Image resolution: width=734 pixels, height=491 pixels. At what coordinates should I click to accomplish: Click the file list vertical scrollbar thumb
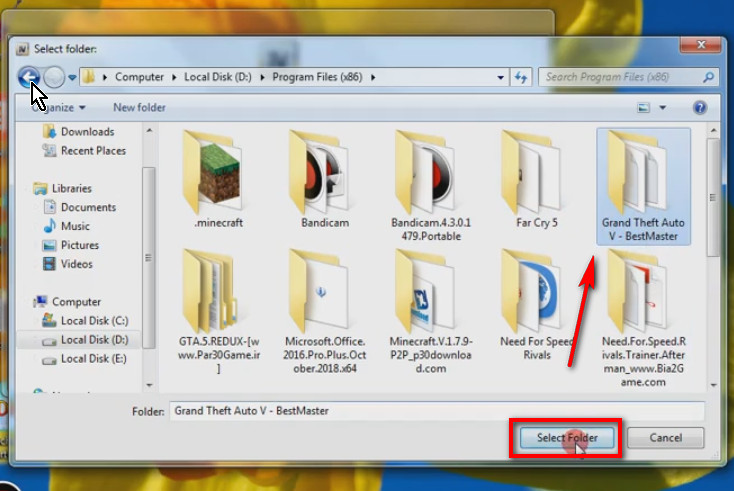point(713,197)
